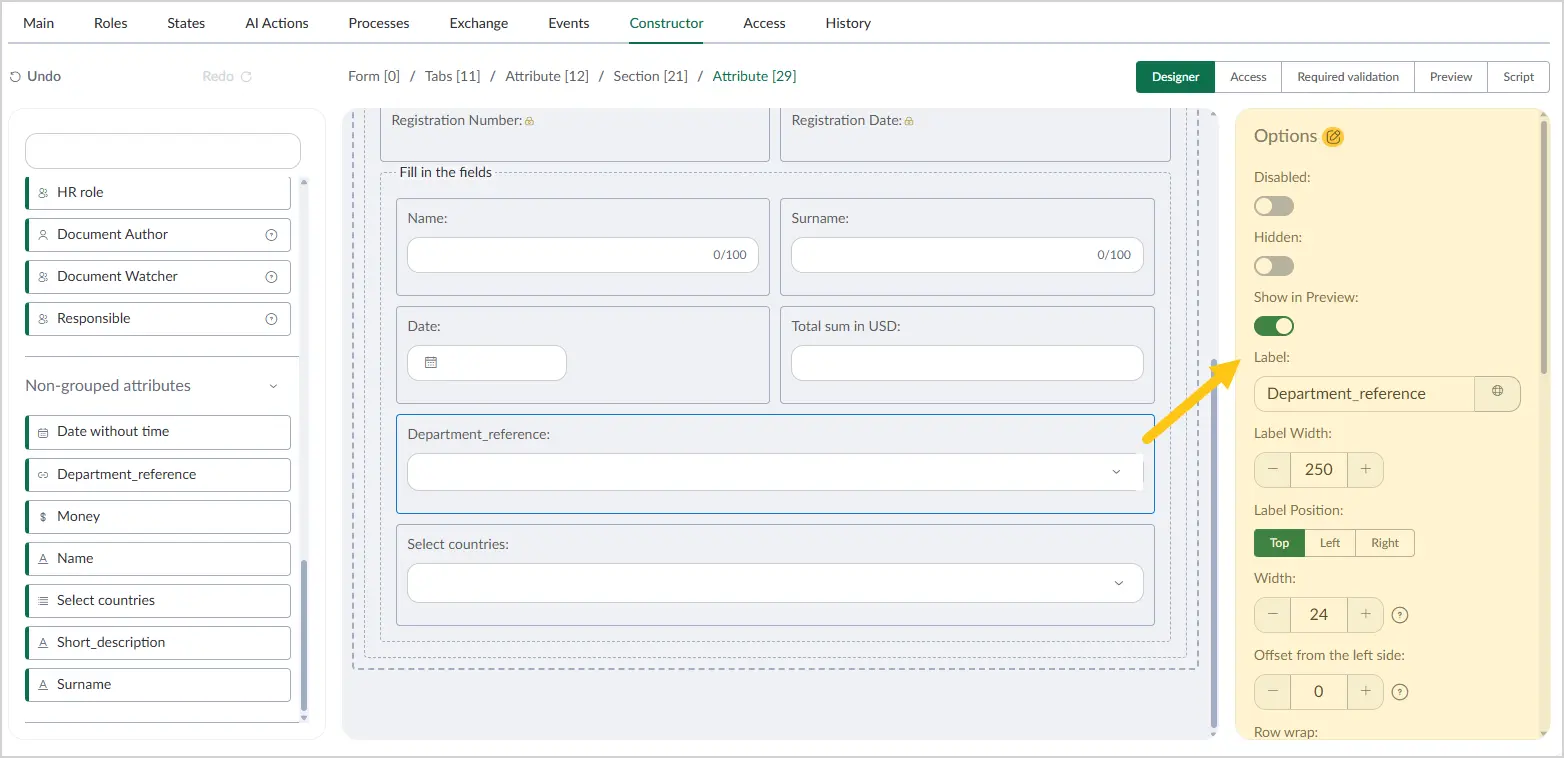The height and width of the screenshot is (758, 1564).
Task: Set Label Position to Right
Action: (x=1385, y=543)
